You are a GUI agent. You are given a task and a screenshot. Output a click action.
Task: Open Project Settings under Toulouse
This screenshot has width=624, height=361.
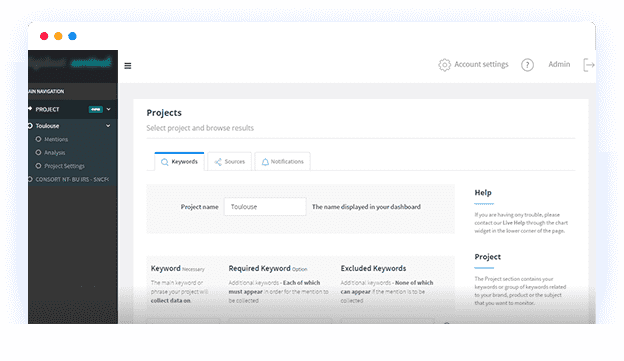pyautogui.click(x=64, y=166)
